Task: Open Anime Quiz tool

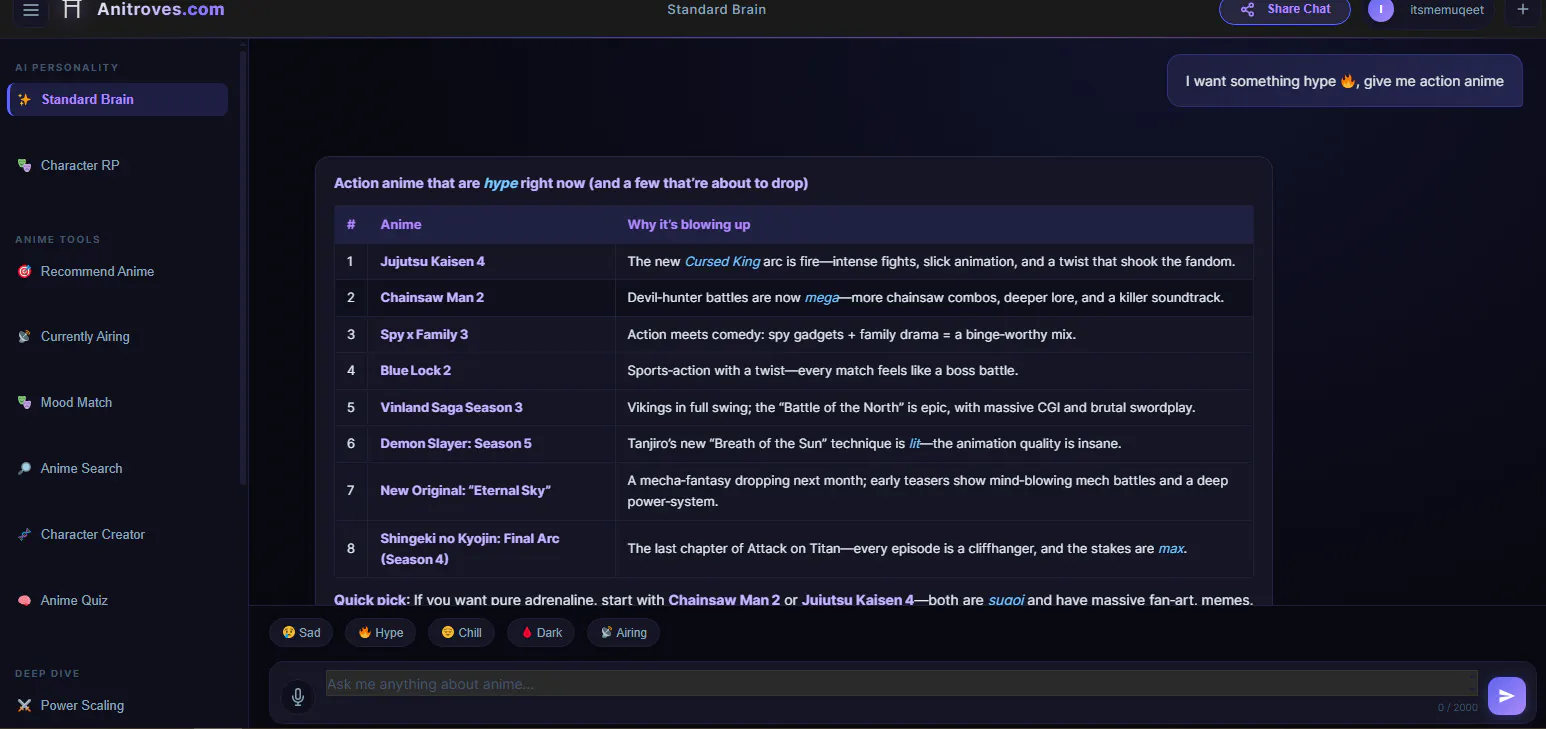Action: coord(118,601)
